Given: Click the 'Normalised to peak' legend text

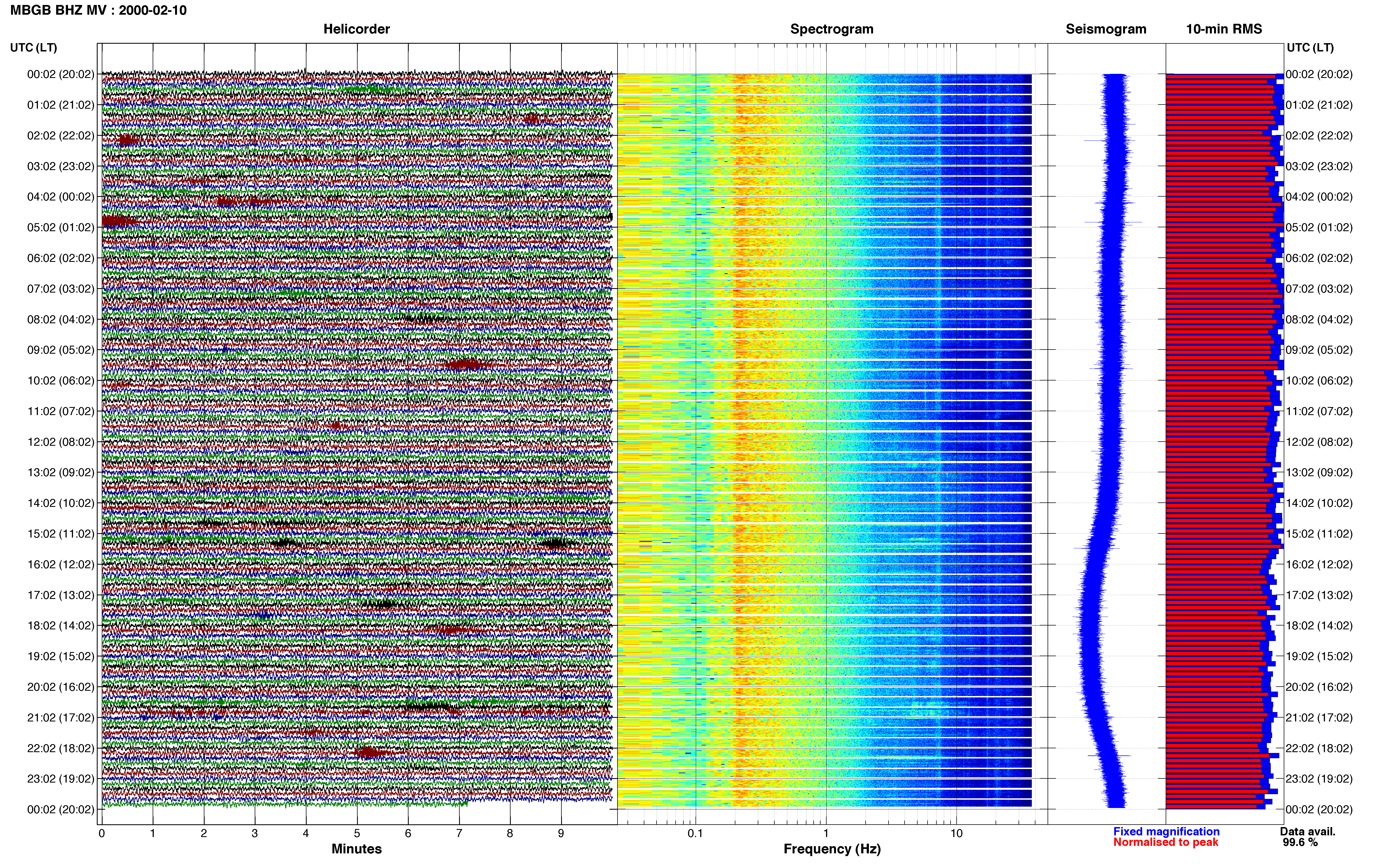Looking at the screenshot, I should (1166, 842).
